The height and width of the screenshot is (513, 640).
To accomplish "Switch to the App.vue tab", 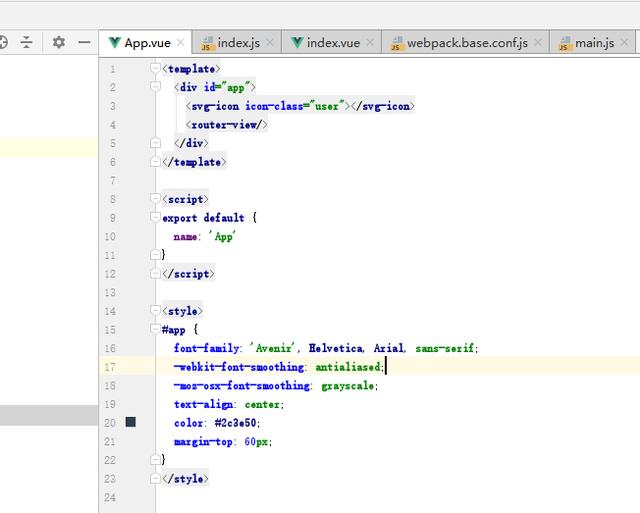I will 147,43.
